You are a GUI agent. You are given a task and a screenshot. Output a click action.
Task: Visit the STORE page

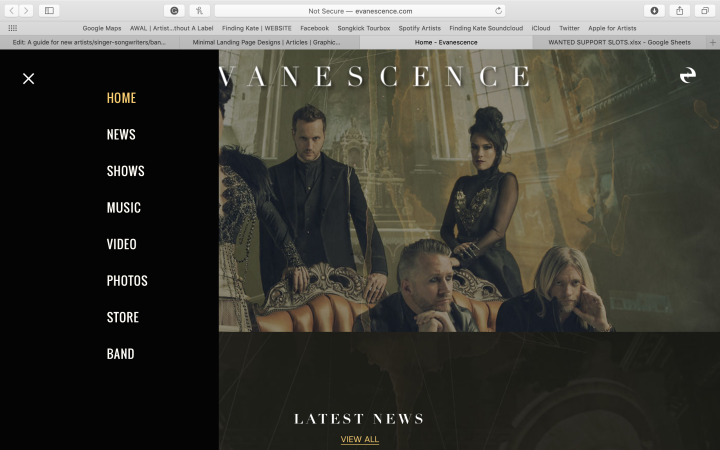tap(123, 317)
